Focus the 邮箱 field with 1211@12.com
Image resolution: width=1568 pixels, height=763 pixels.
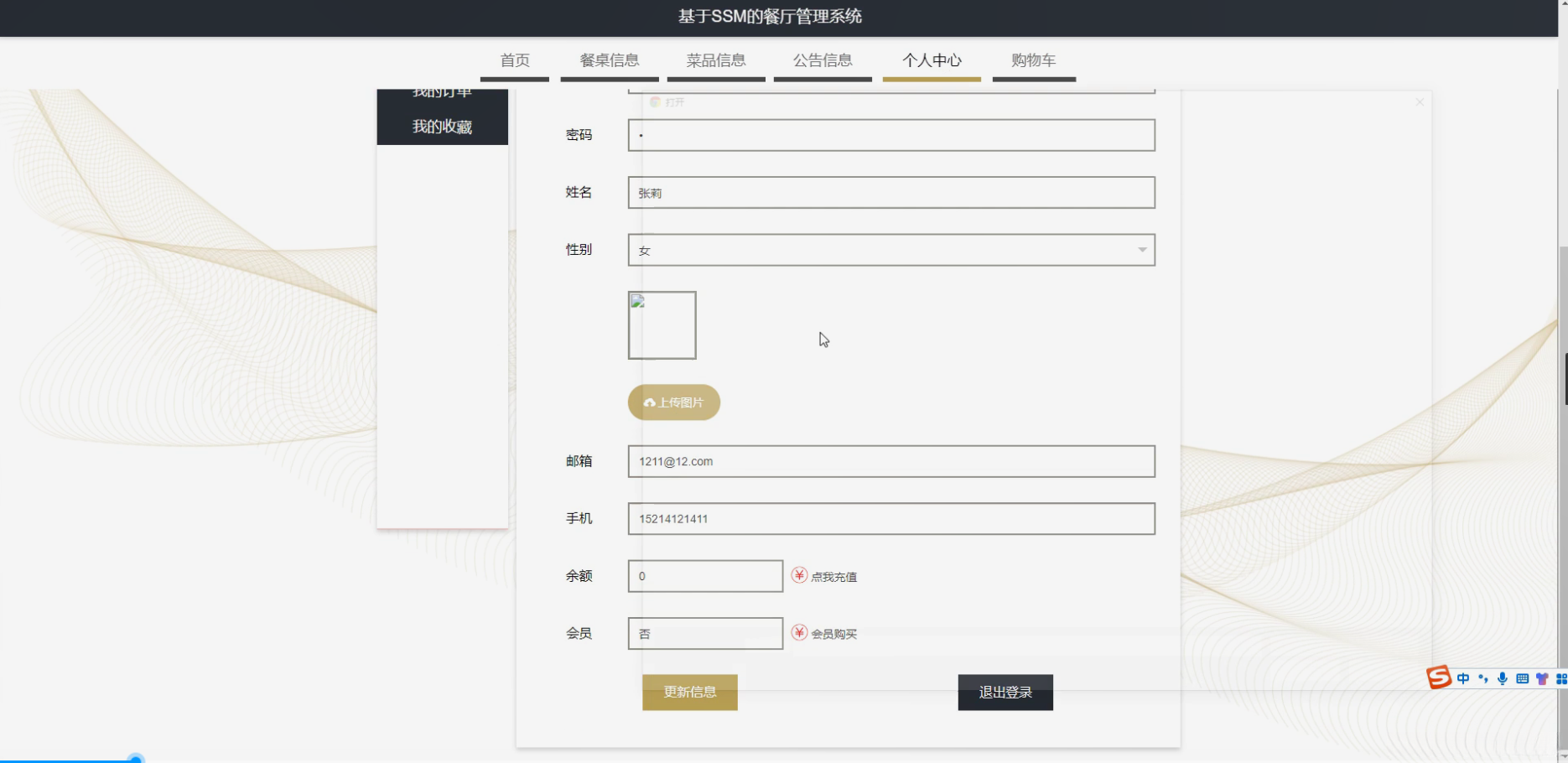click(891, 461)
